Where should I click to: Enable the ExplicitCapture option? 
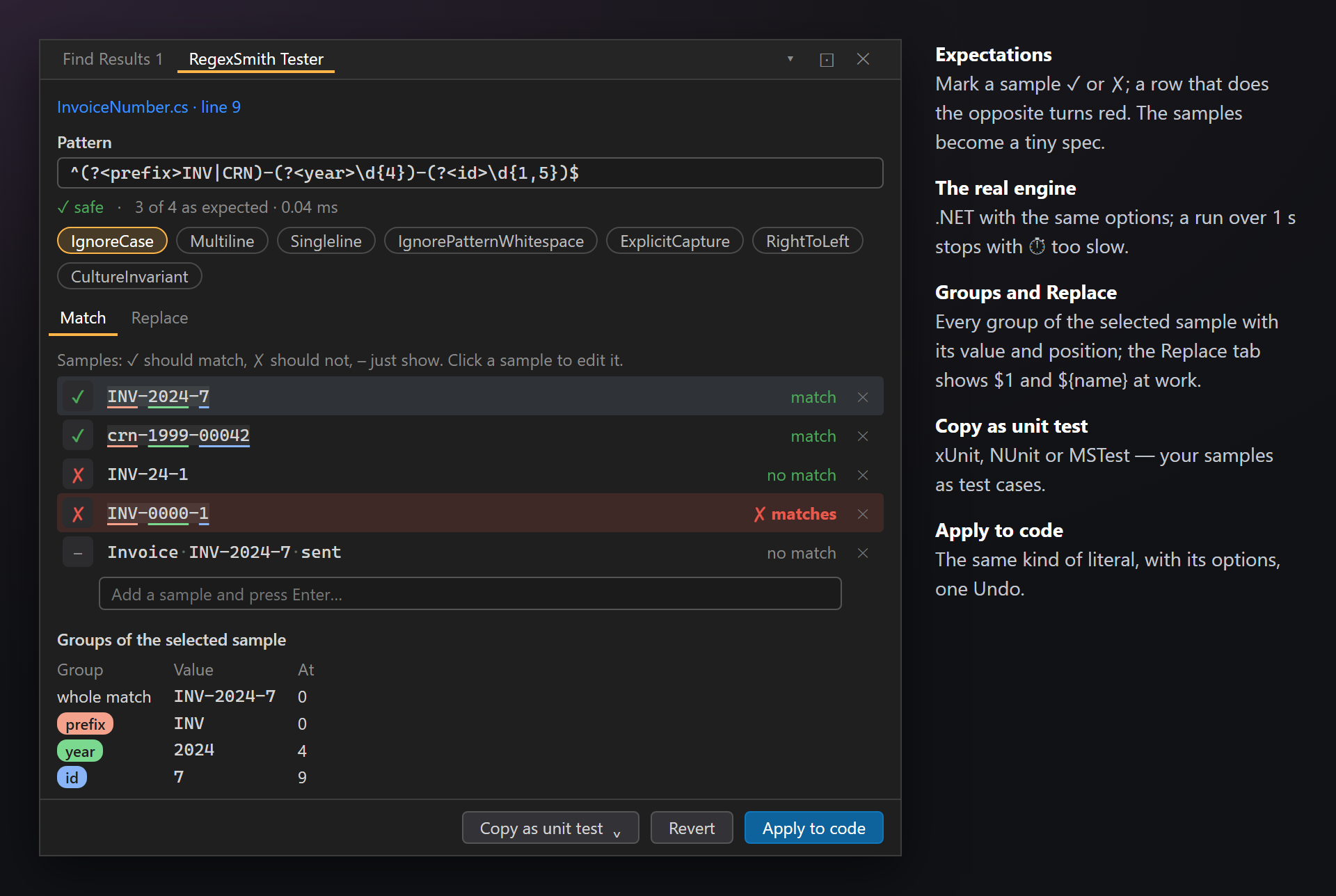tap(675, 241)
